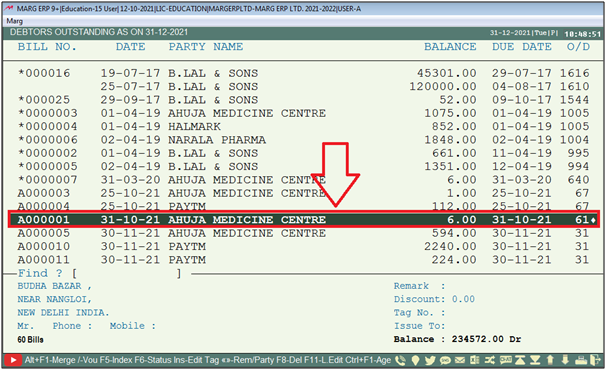Viewport: 607px width, 370px height.
Task: Click BUDHA BAZAR address line
Action: 54,286
